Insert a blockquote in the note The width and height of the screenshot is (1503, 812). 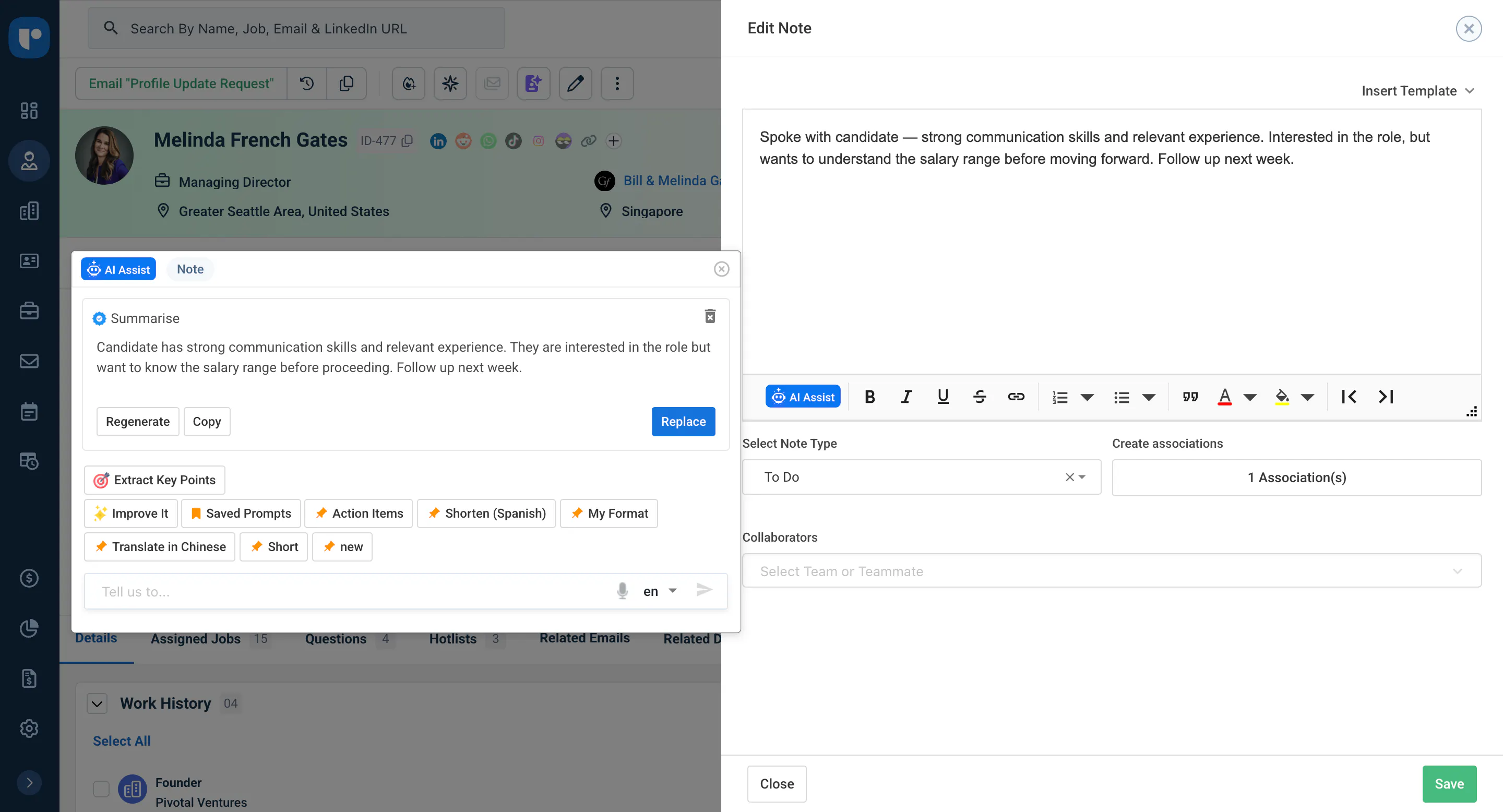[x=1190, y=397]
